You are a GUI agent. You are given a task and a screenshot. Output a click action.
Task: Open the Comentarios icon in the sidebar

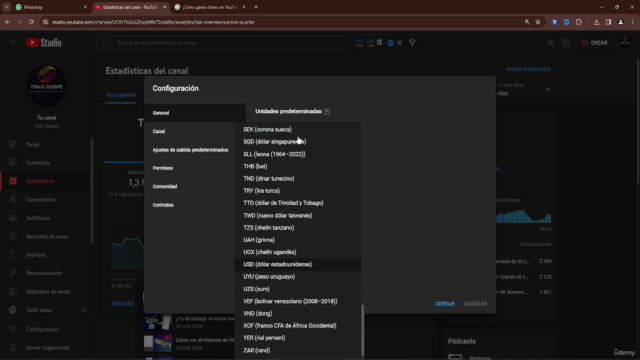(13, 200)
